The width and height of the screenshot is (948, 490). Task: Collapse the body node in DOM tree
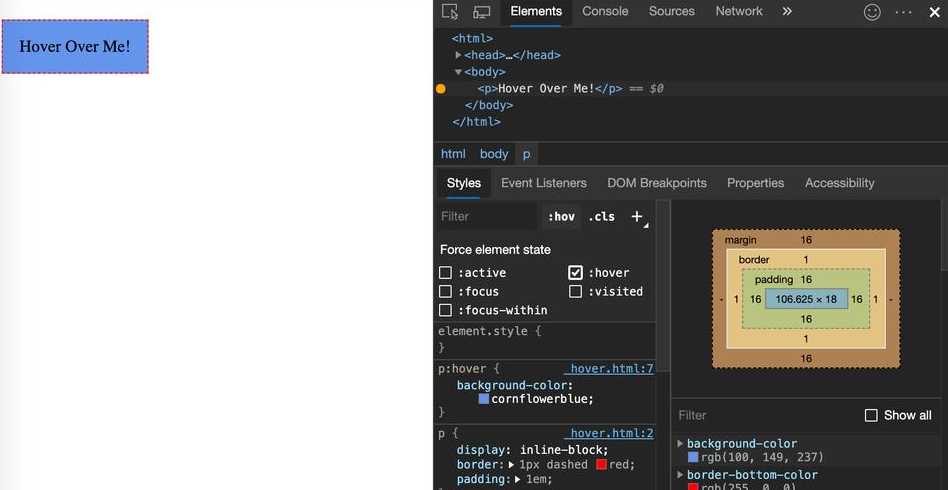tap(458, 72)
